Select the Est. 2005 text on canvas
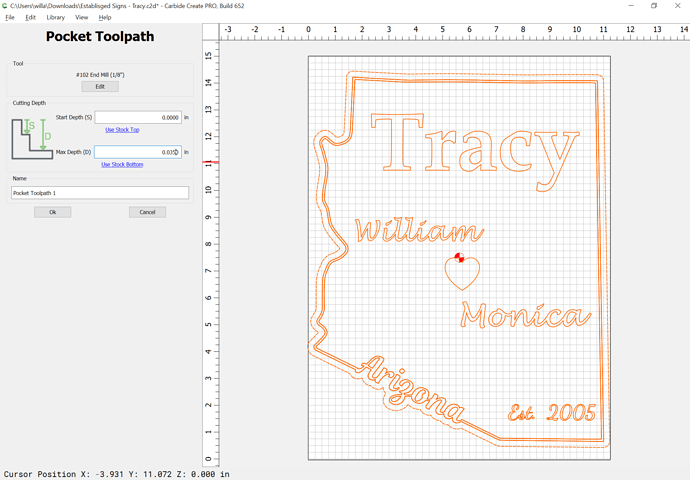 pos(552,413)
